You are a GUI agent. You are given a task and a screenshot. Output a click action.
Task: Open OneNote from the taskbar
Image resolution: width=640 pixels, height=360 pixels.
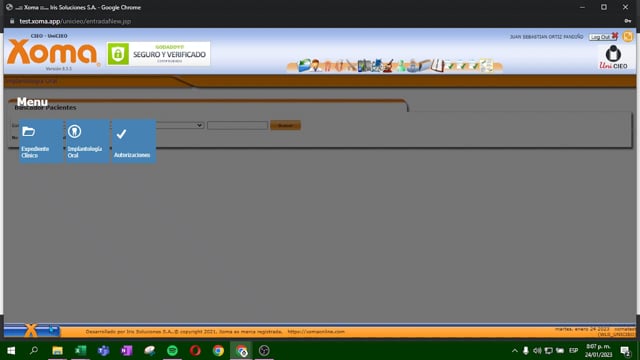point(127,351)
